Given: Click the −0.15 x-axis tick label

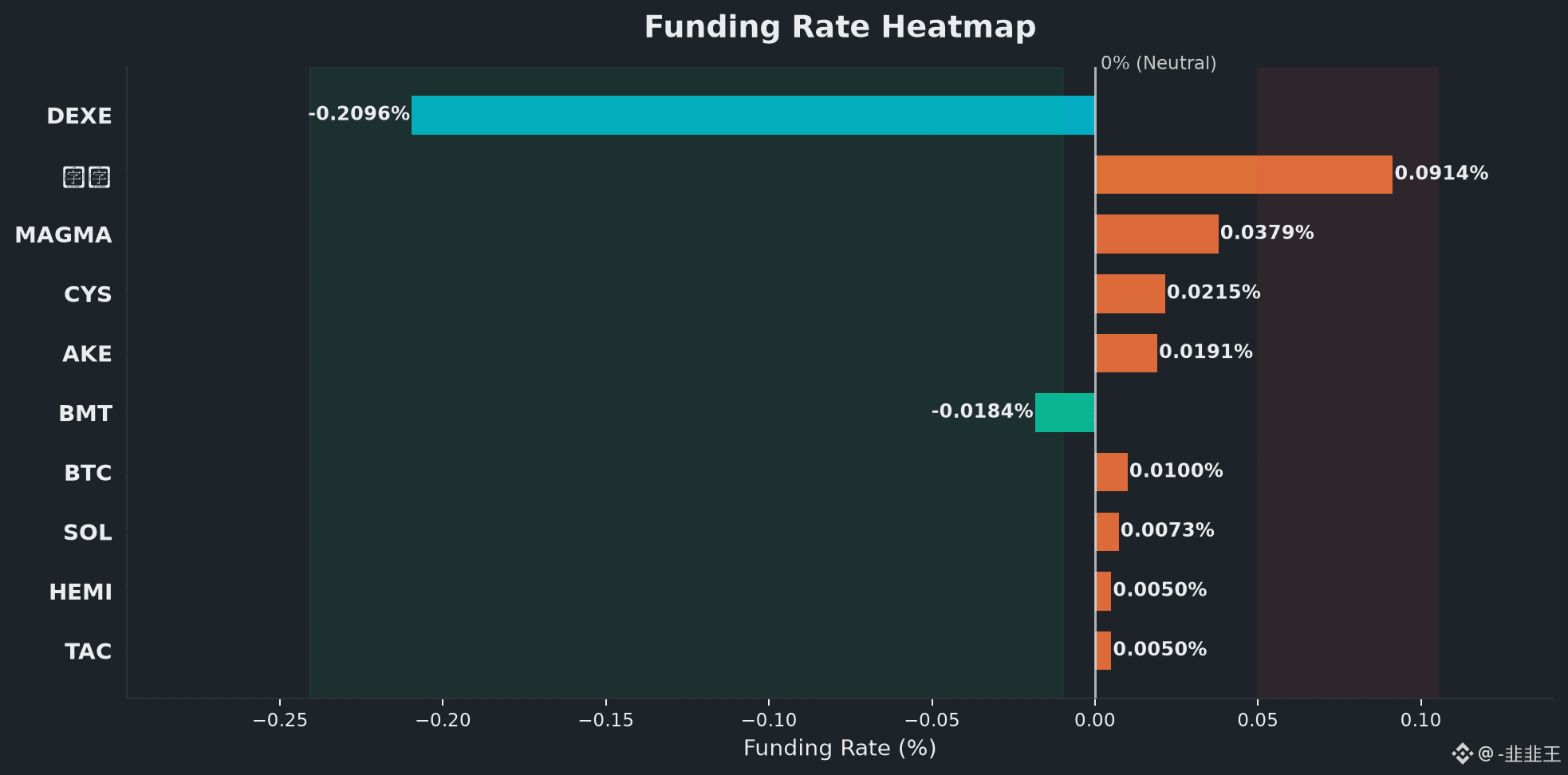Looking at the screenshot, I should (x=606, y=721).
